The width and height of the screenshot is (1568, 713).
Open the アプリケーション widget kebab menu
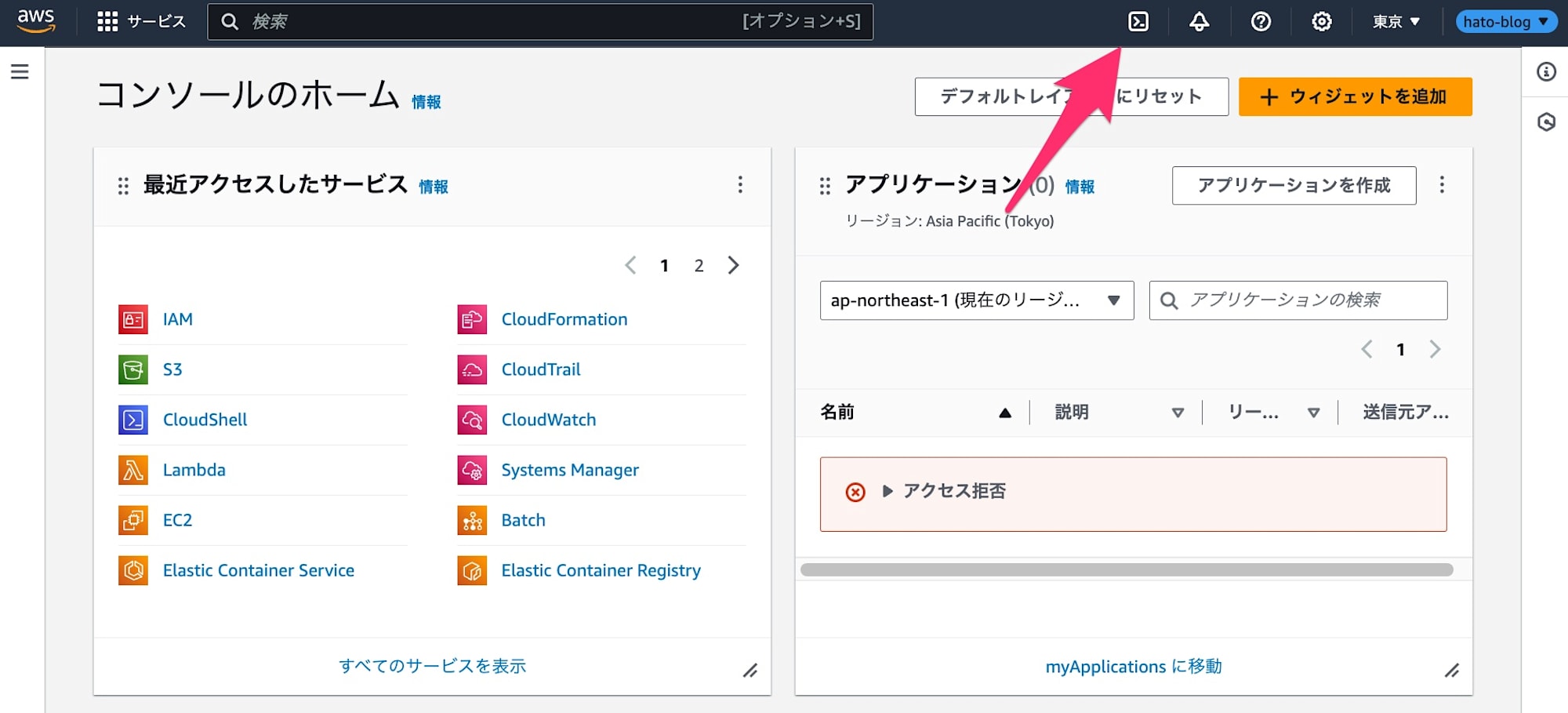pos(1441,184)
